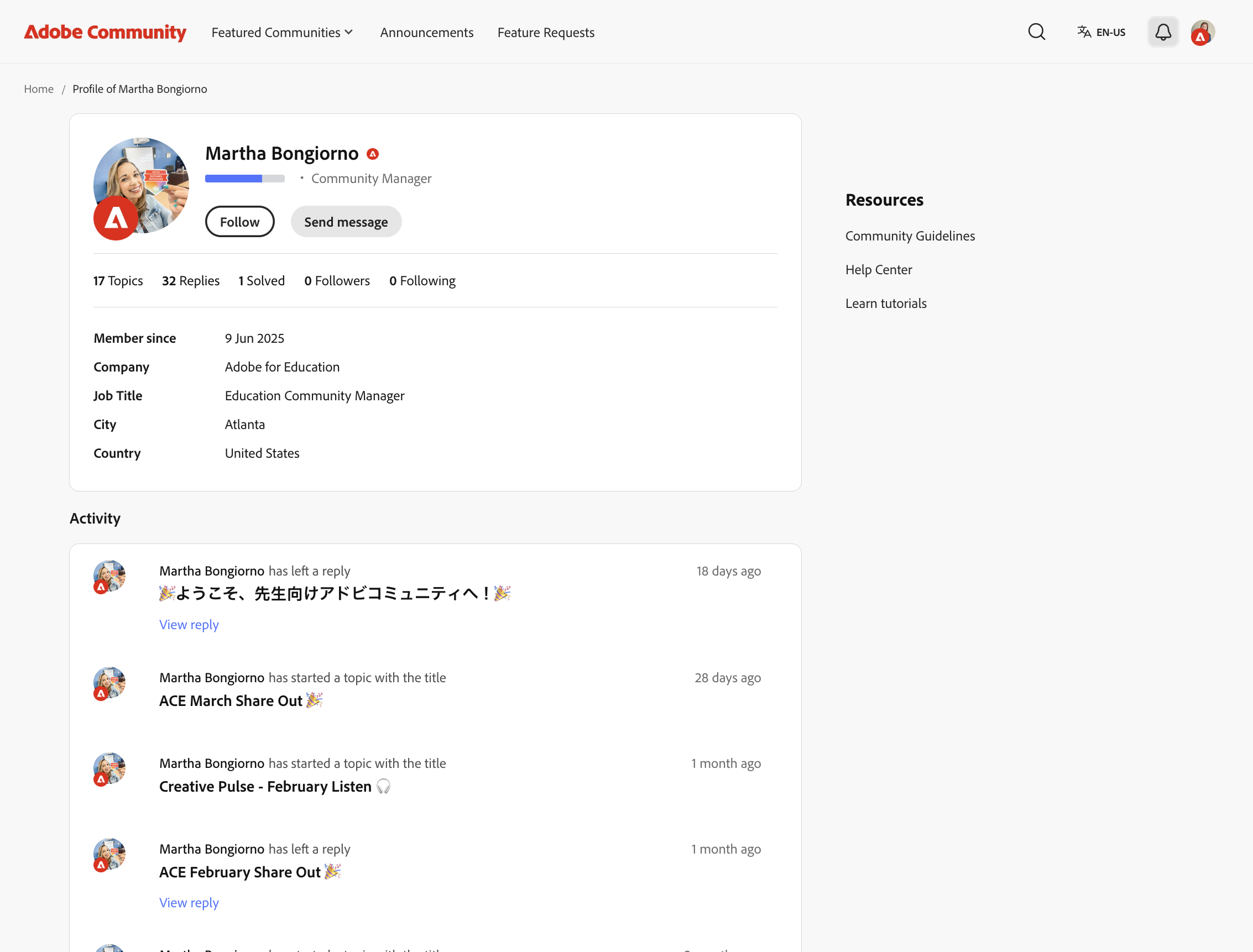Click Profile of Martha Bongiorno breadcrumb
The height and width of the screenshot is (952, 1253).
coord(139,89)
